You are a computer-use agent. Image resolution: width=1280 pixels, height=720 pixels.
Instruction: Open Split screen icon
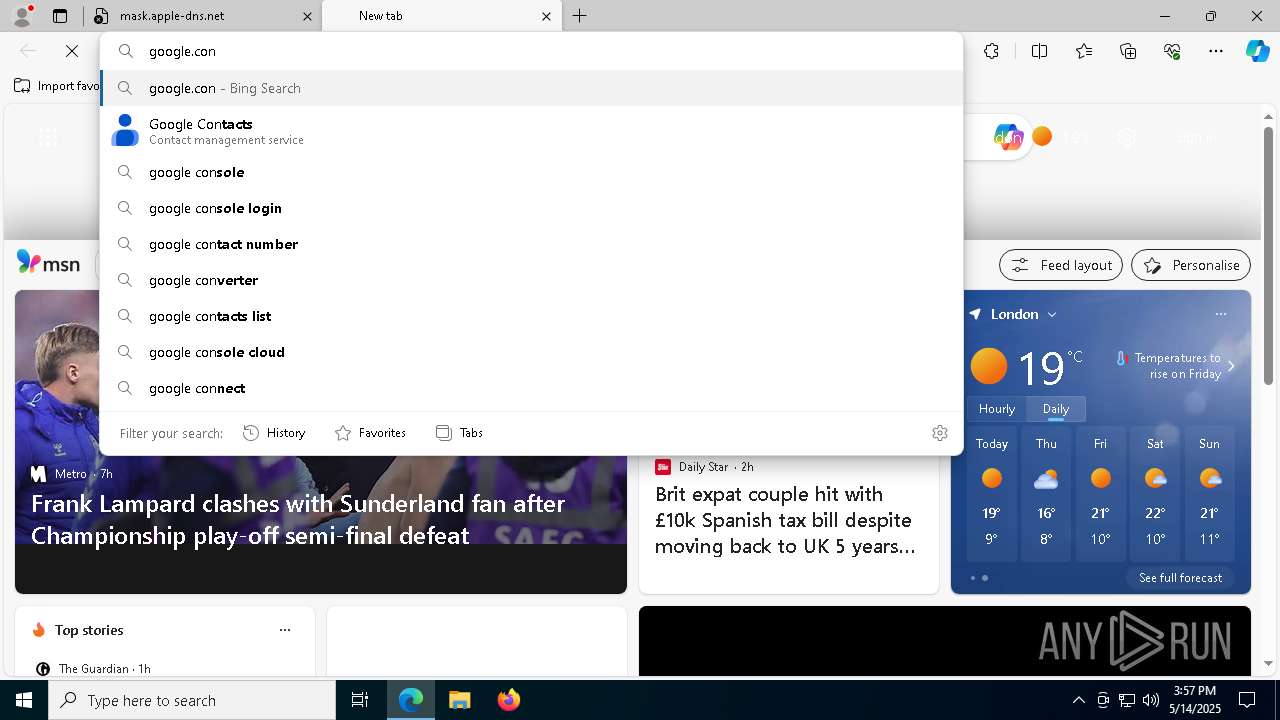tap(1039, 51)
